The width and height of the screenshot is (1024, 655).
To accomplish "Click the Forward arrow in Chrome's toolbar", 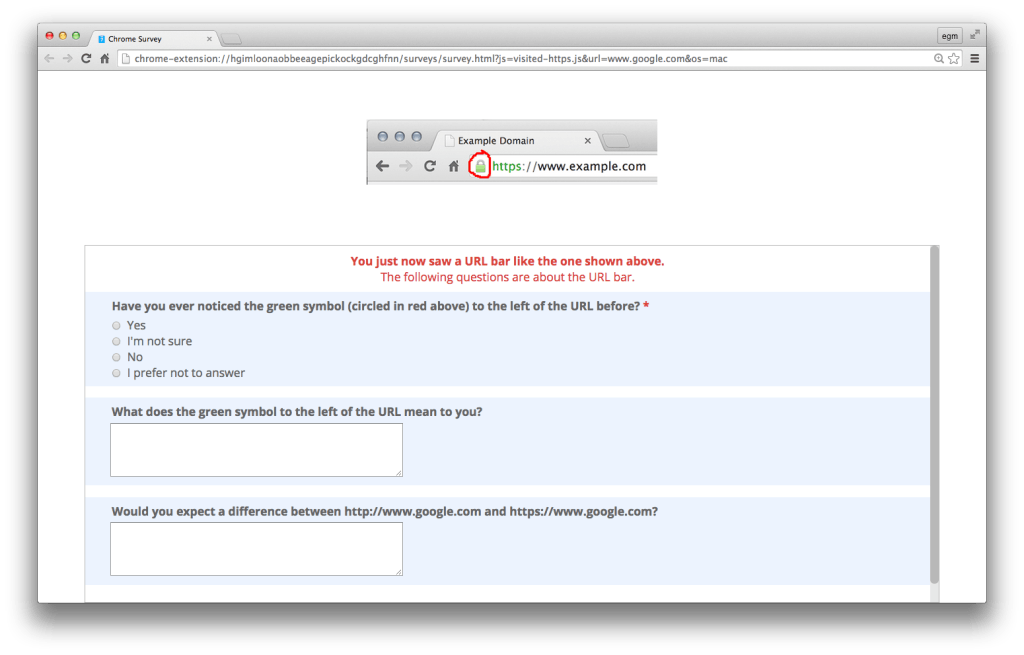I will click(x=67, y=59).
